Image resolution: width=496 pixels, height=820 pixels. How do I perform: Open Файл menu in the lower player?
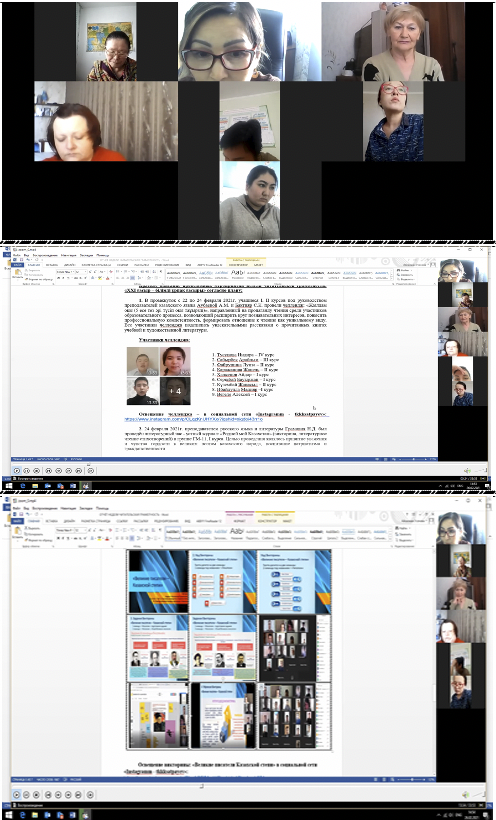tap(16, 508)
